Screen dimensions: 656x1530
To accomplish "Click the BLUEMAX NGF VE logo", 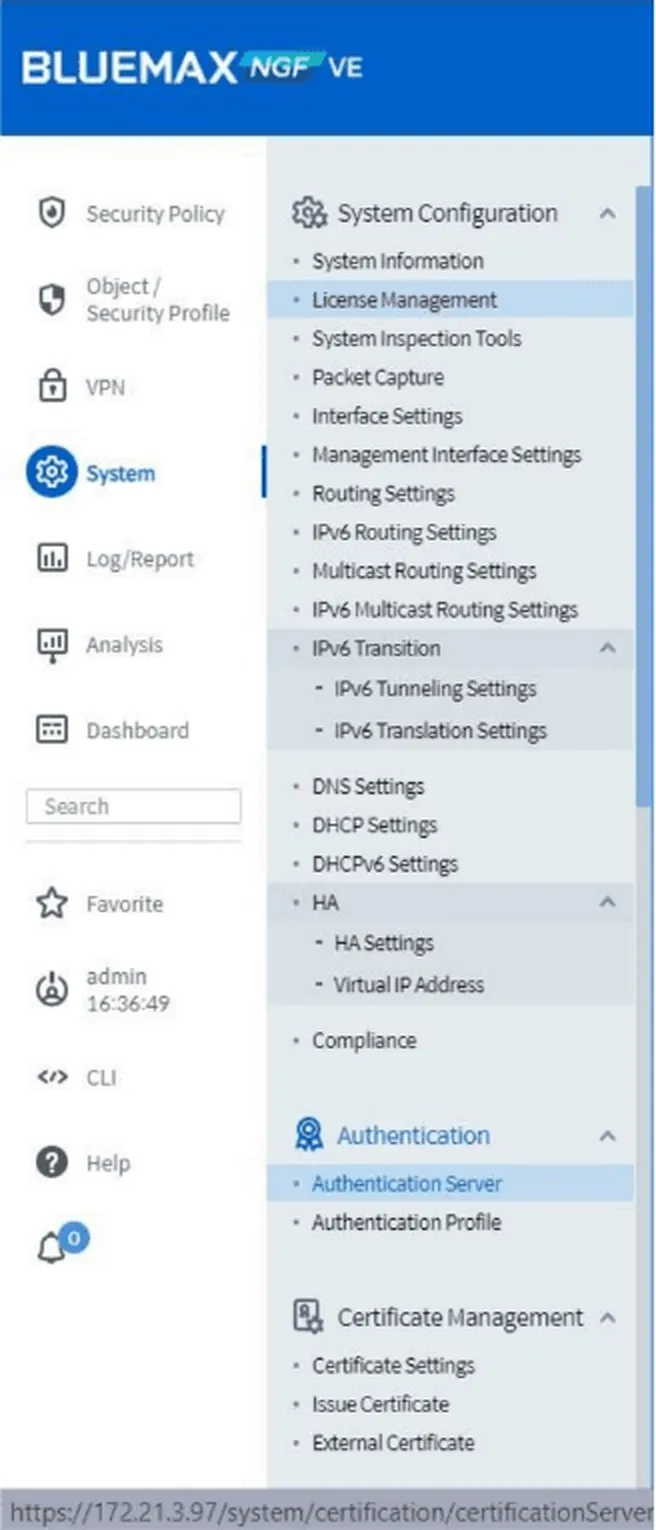I will pos(192,67).
